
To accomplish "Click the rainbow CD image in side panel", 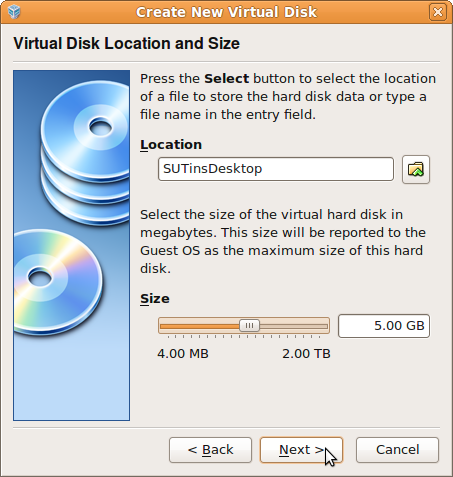I will (57, 282).
